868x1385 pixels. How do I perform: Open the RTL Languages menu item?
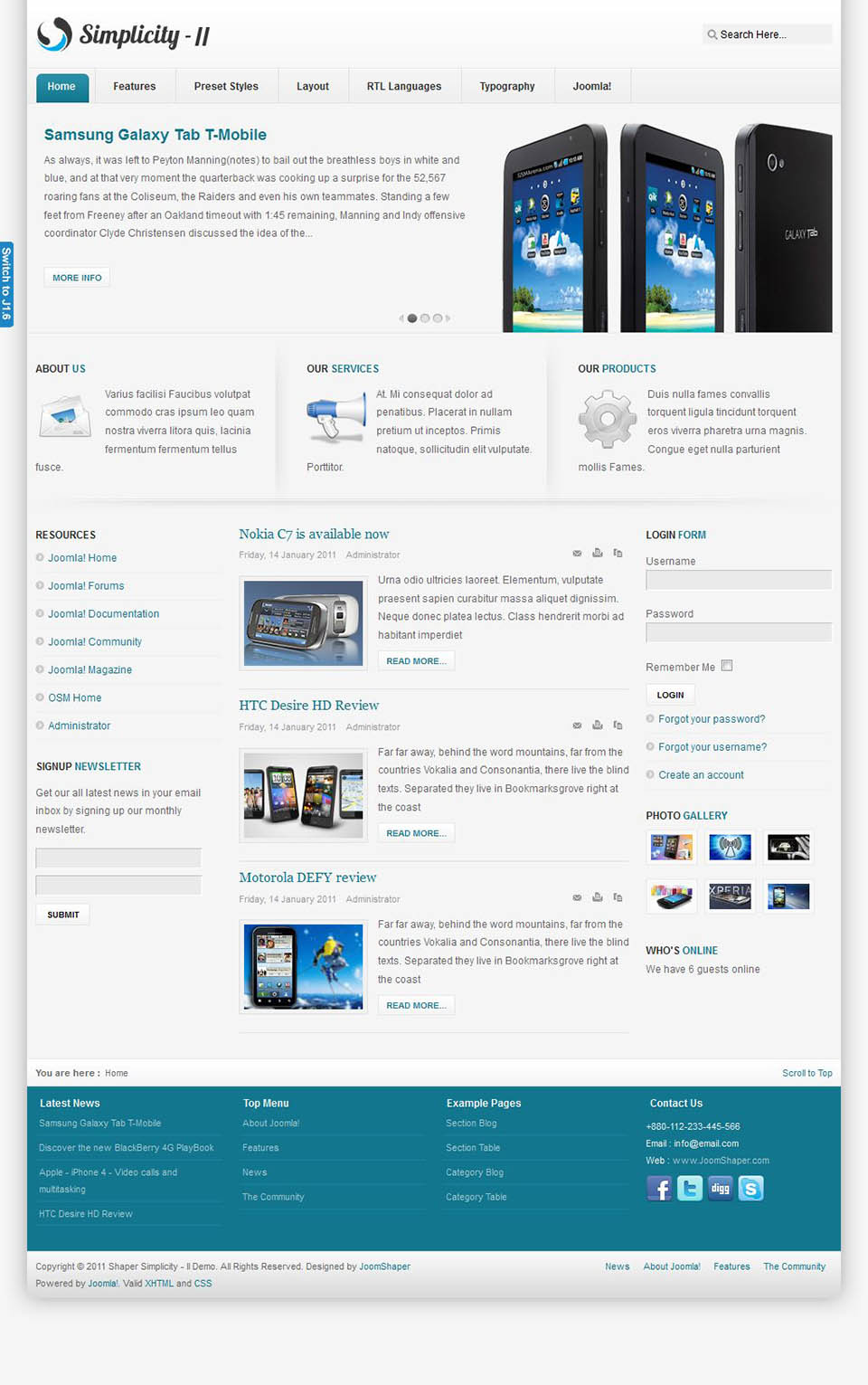tap(404, 87)
